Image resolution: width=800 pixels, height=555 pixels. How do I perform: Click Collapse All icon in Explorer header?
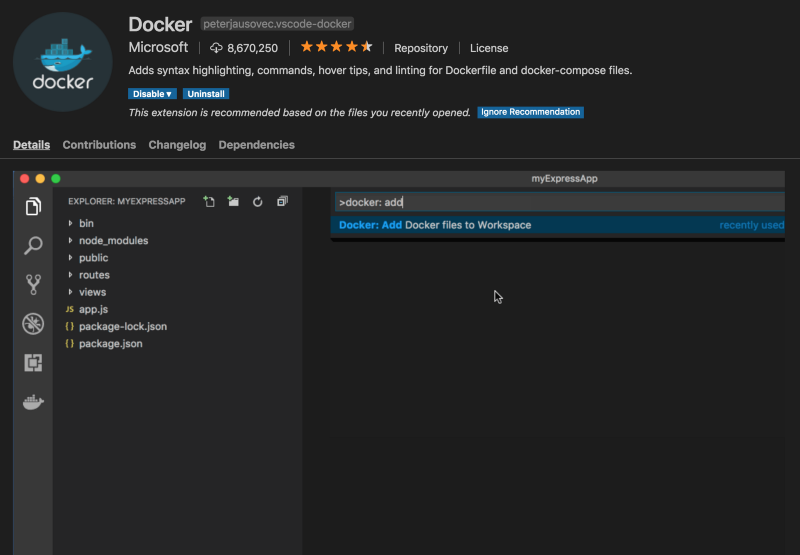(282, 201)
